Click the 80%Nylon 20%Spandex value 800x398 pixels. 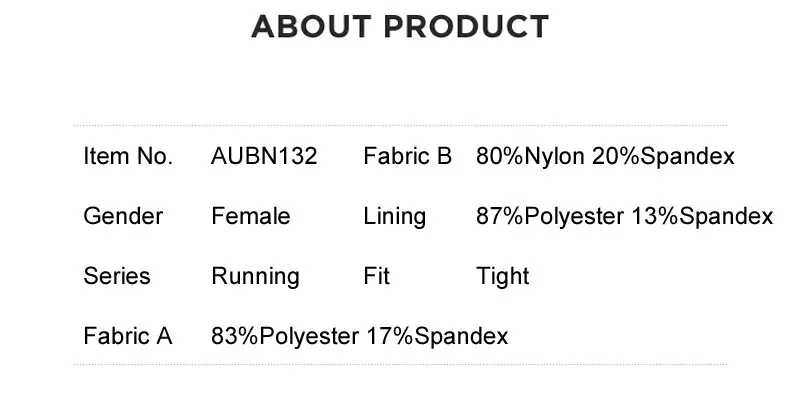point(605,156)
